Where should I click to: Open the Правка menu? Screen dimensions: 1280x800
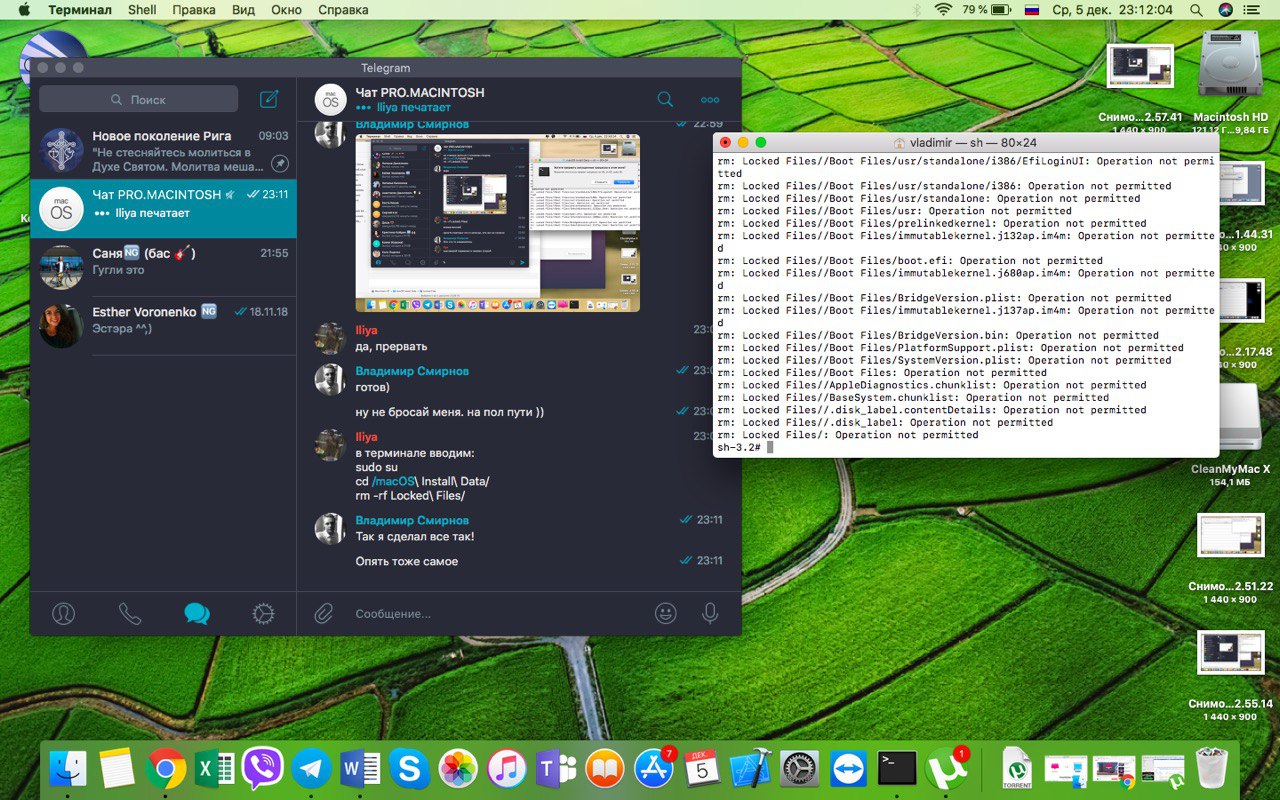click(x=194, y=10)
